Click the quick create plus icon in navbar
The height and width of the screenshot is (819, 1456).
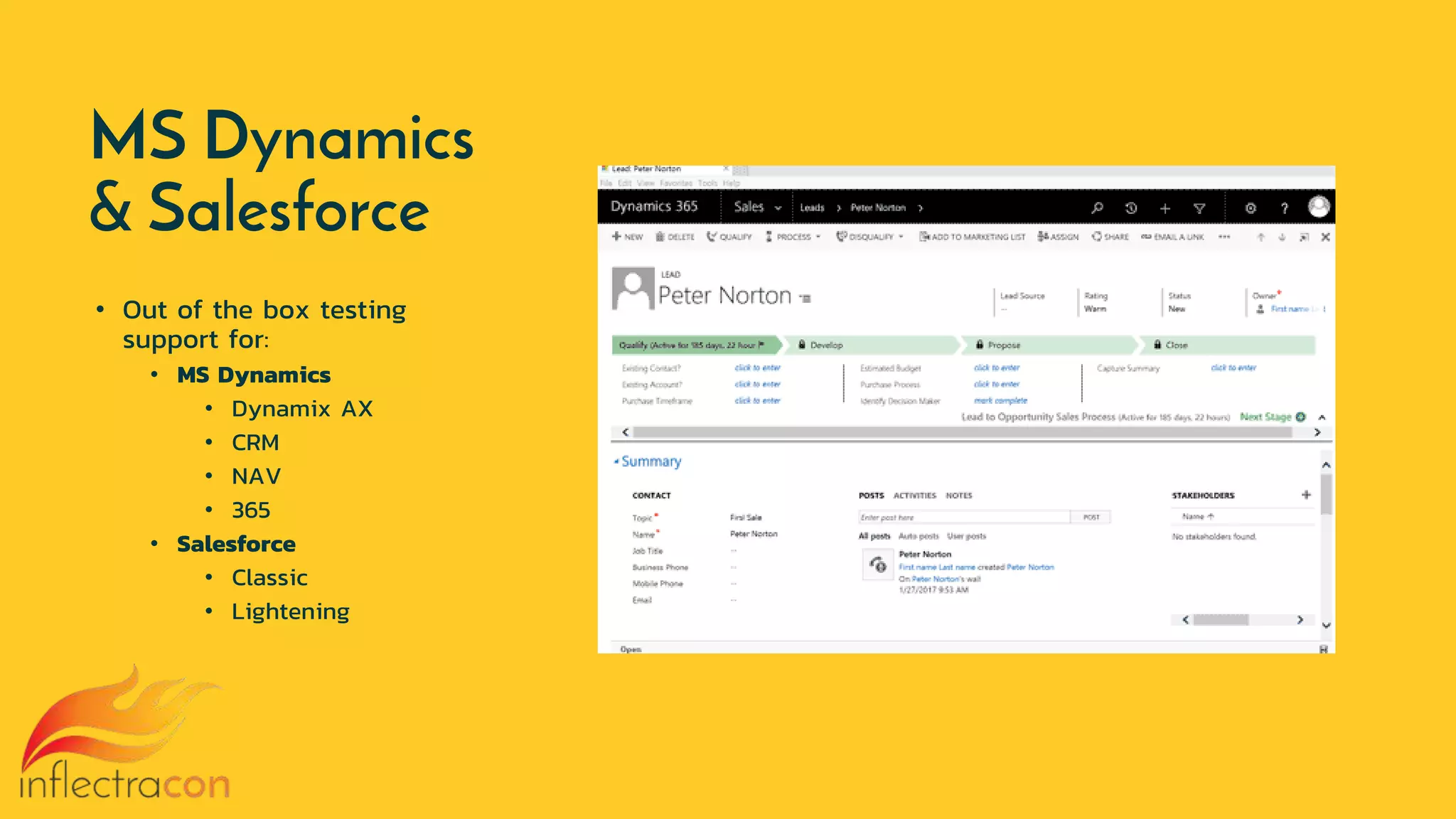pos(1165,208)
